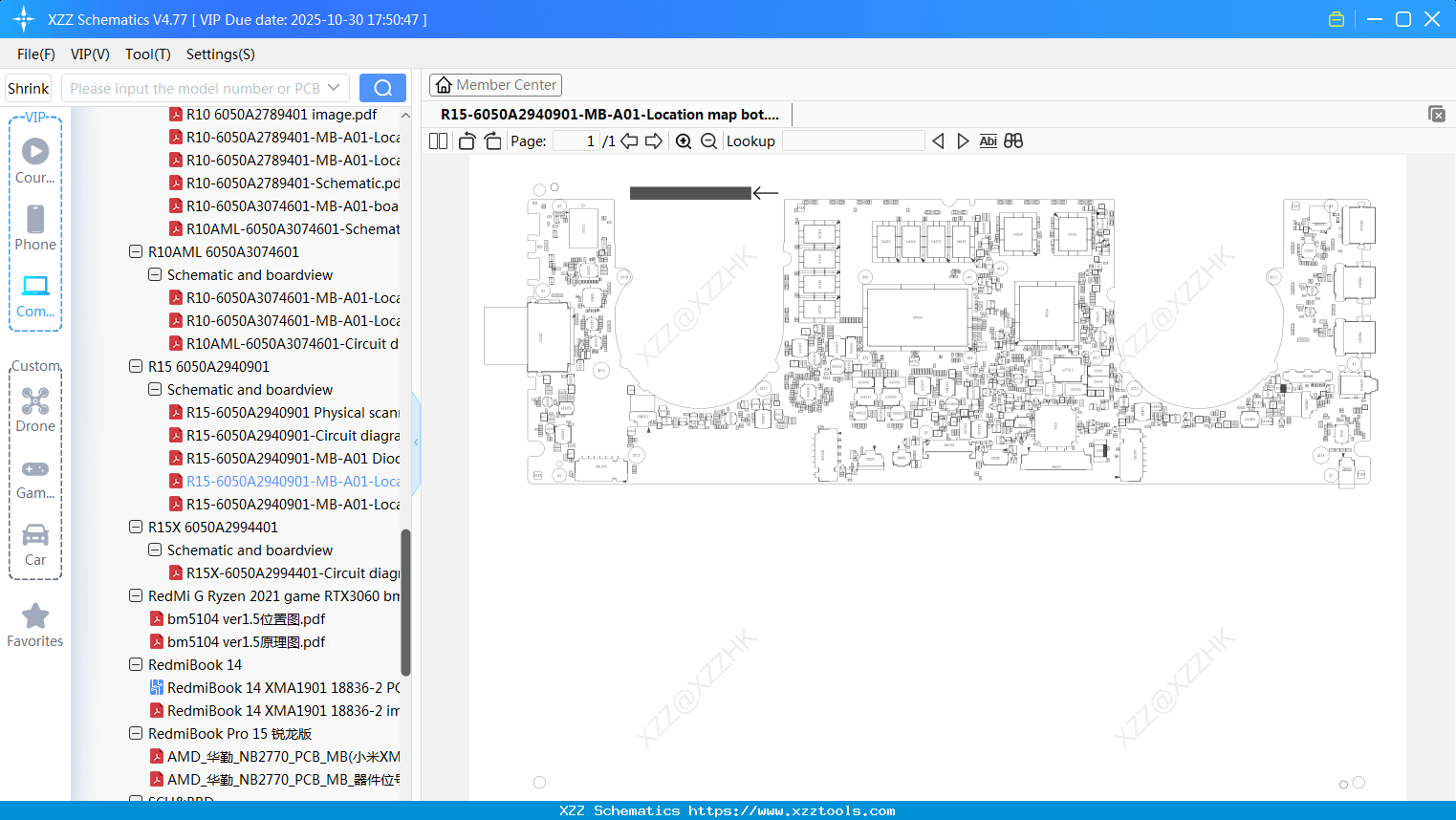The height and width of the screenshot is (820, 1456).
Task: Open AMD_华勤_NB2770_PCB_MB_器件位 file
Action: (275, 779)
